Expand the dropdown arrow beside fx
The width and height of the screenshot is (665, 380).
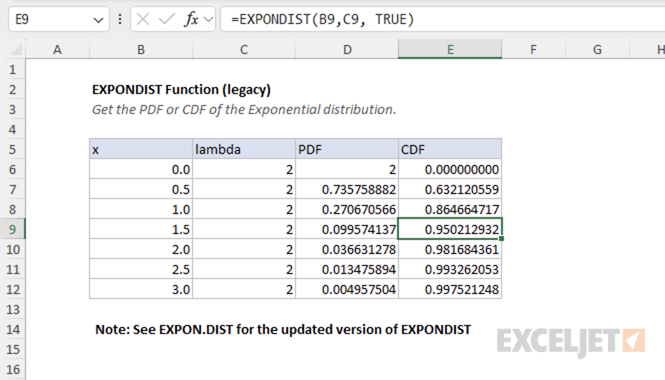[x=208, y=19]
